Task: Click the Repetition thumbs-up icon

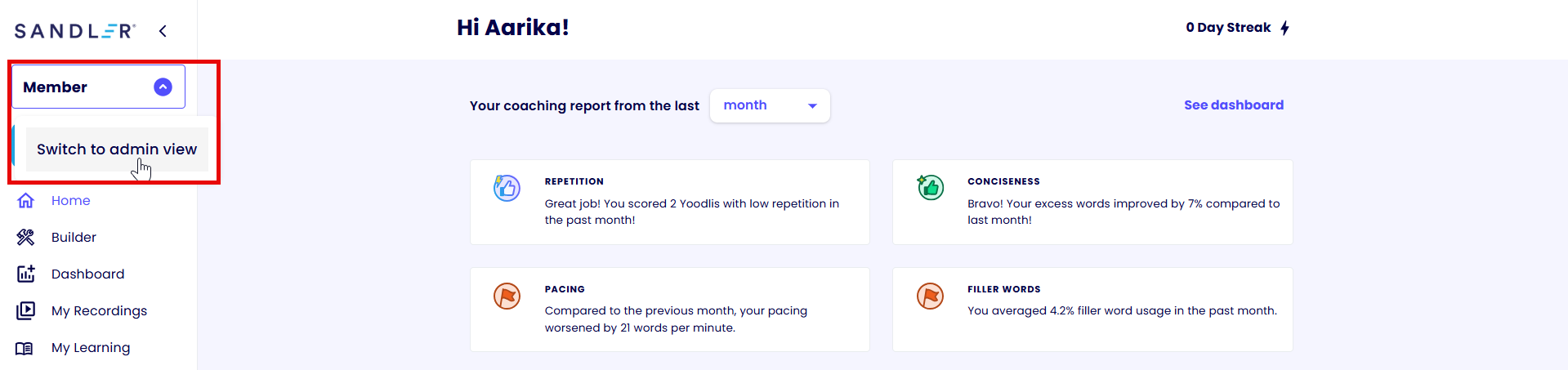Action: (507, 188)
